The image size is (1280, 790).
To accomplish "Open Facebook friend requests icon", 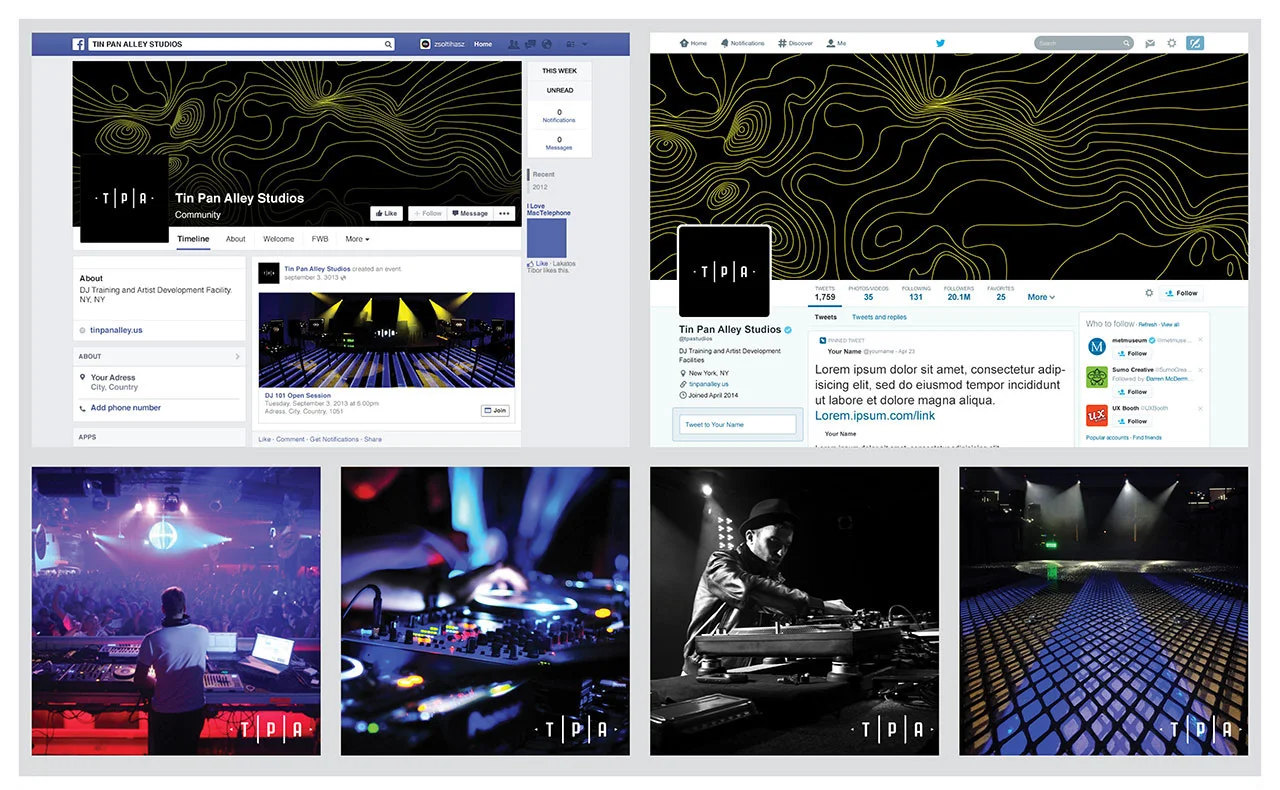I will 513,44.
